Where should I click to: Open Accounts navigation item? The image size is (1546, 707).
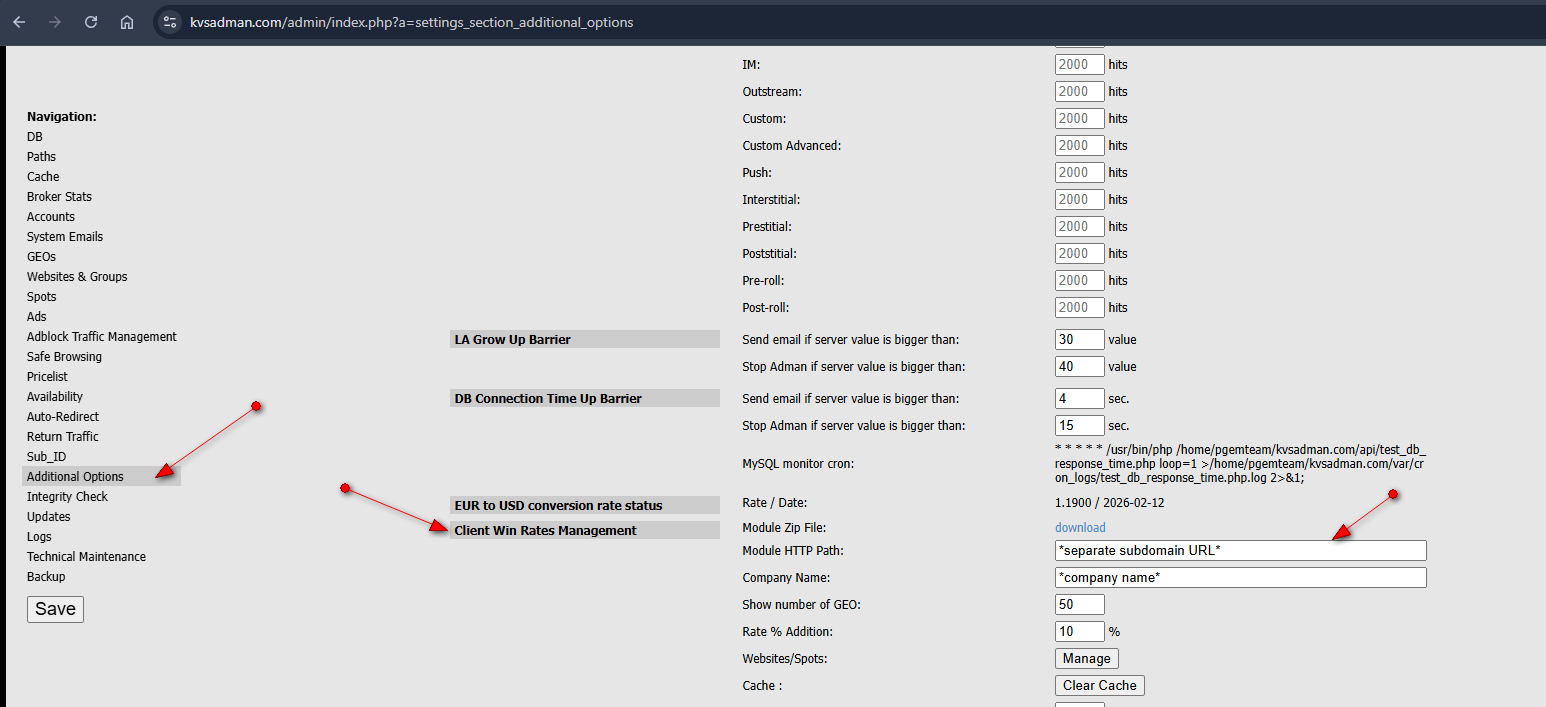51,217
